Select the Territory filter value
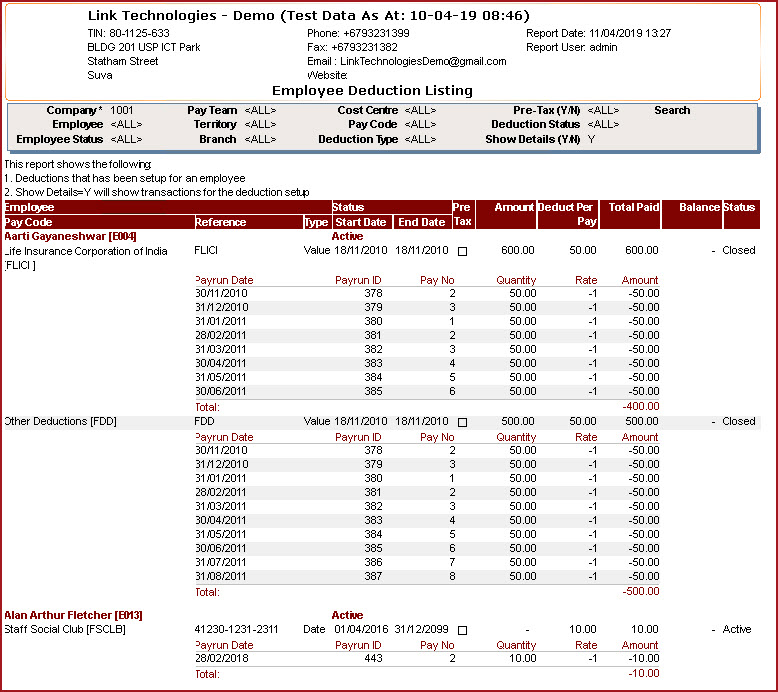 click(x=260, y=125)
